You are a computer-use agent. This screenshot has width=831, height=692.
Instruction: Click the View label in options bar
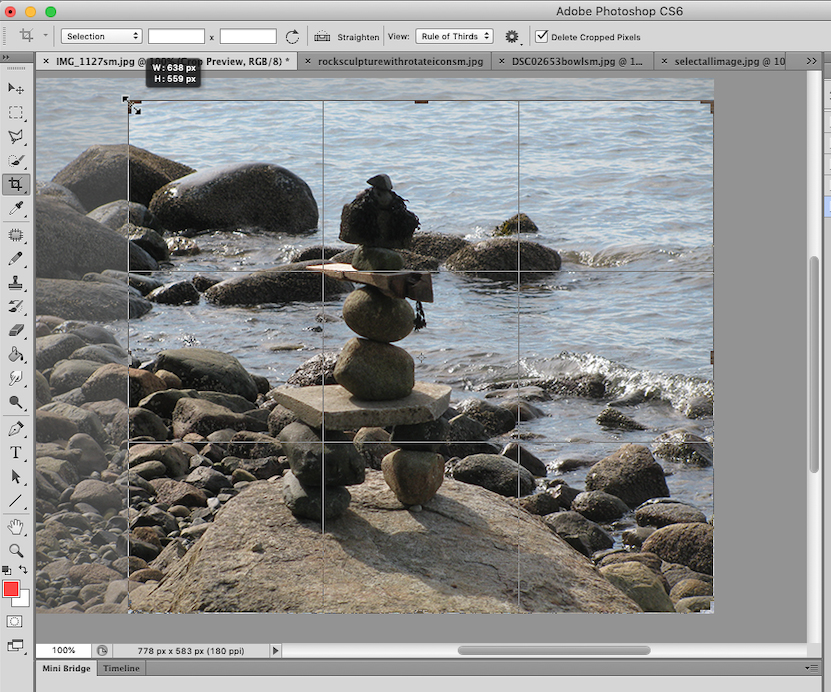tap(399, 37)
